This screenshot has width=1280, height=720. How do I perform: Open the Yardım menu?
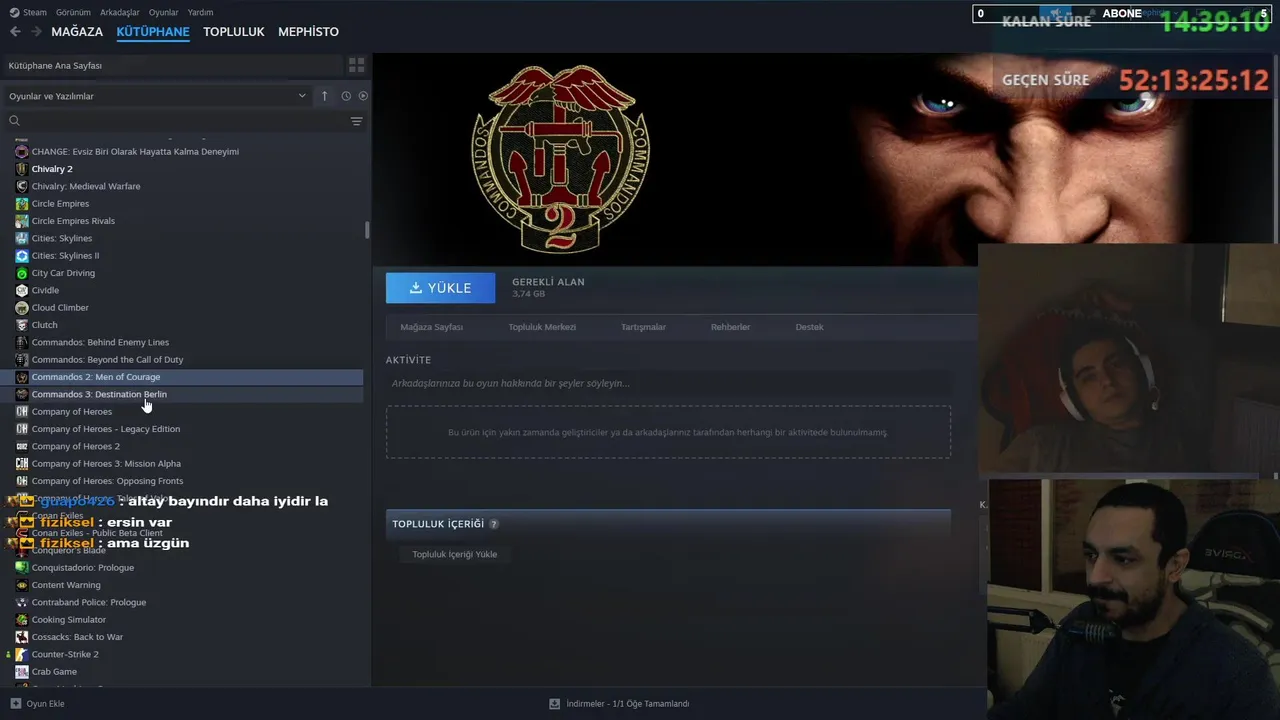(201, 12)
